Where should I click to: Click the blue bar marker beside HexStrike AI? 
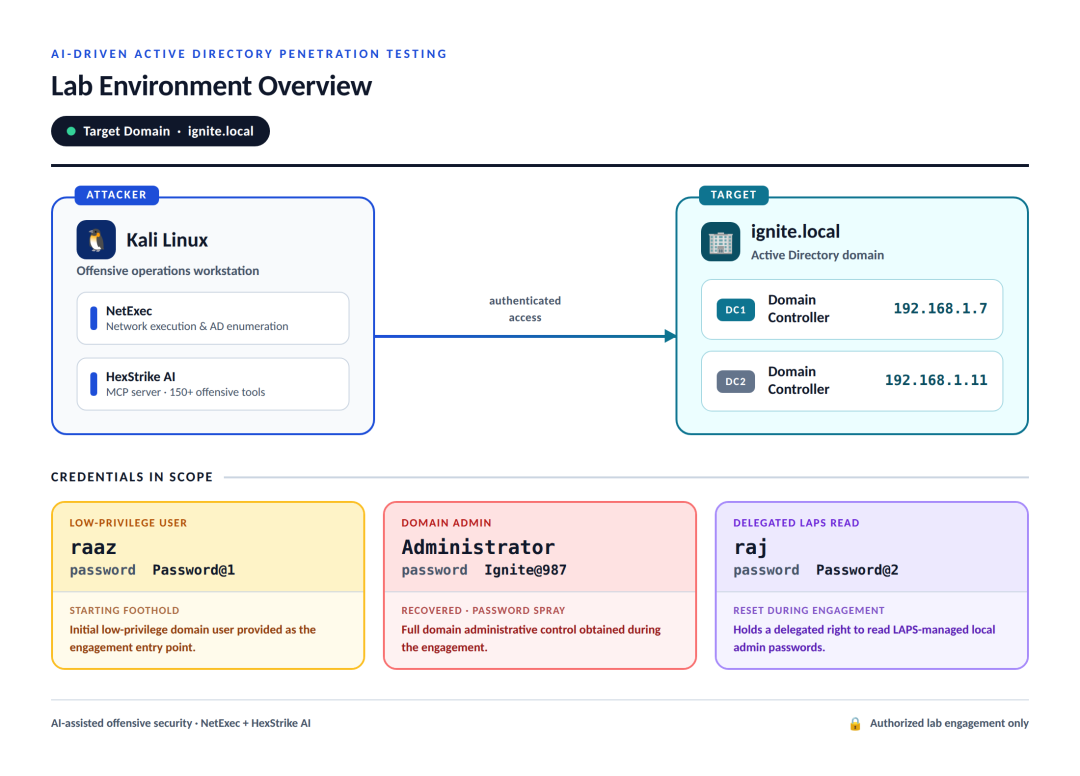(x=94, y=384)
